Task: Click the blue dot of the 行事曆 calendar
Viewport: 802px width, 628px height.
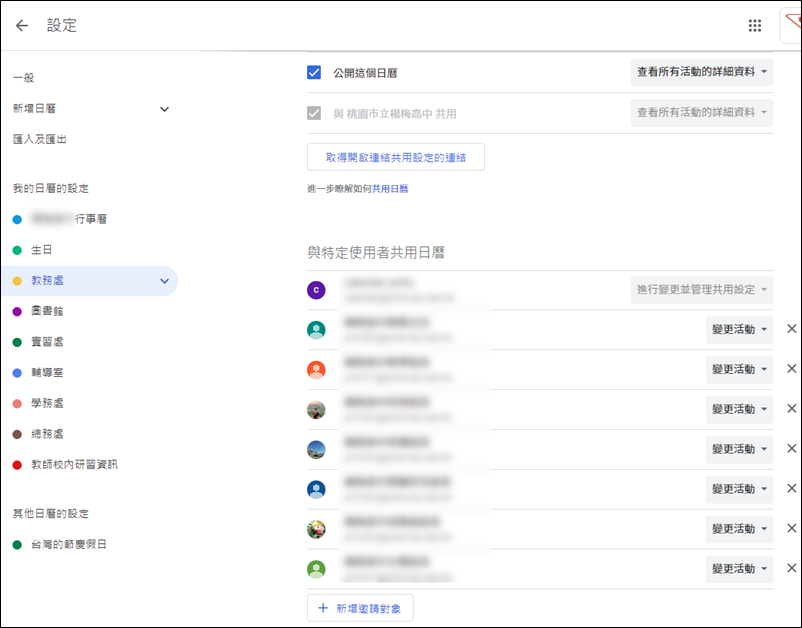Action: pos(17,219)
